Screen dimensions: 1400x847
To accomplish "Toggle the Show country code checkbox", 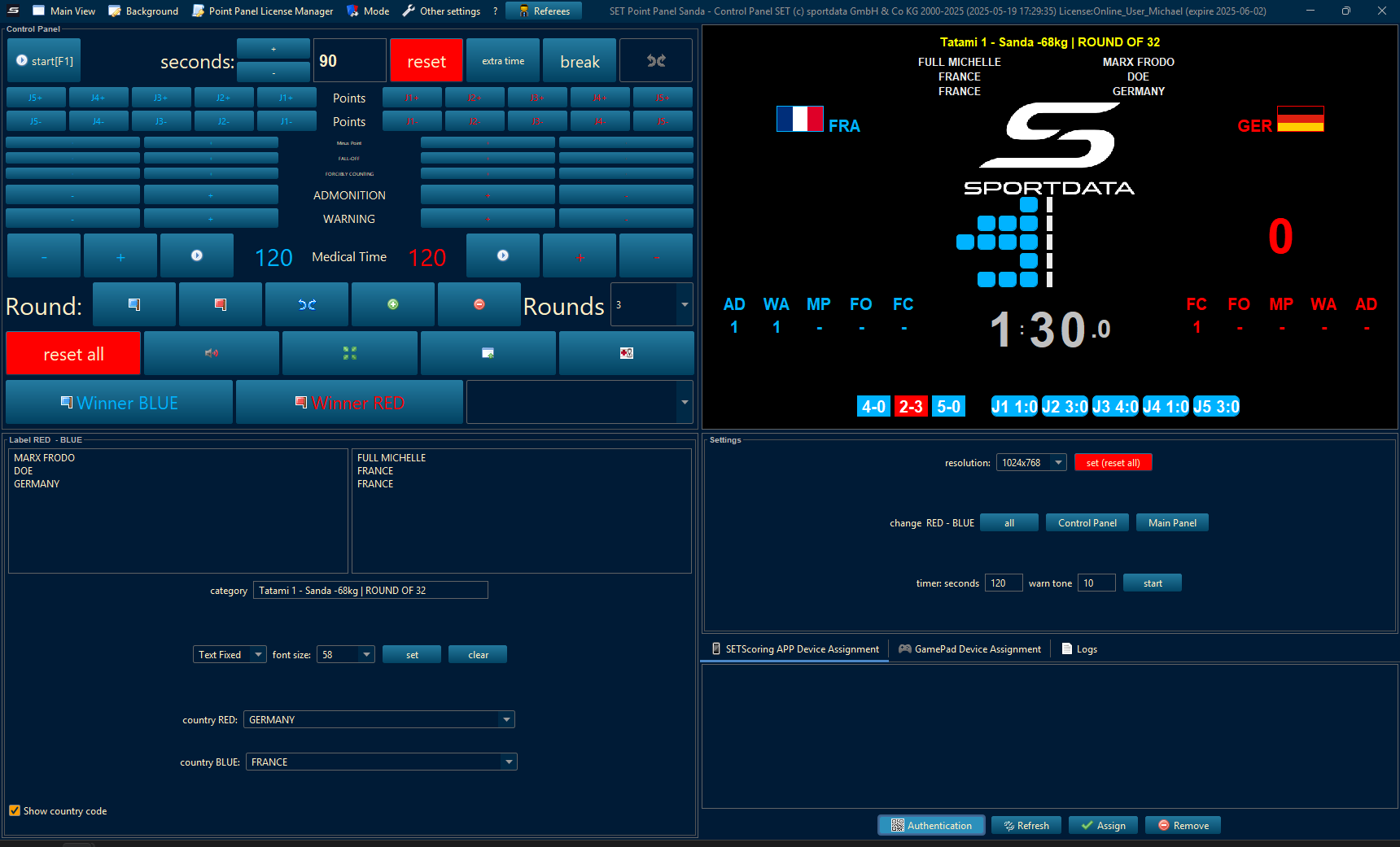I will tap(15, 810).
